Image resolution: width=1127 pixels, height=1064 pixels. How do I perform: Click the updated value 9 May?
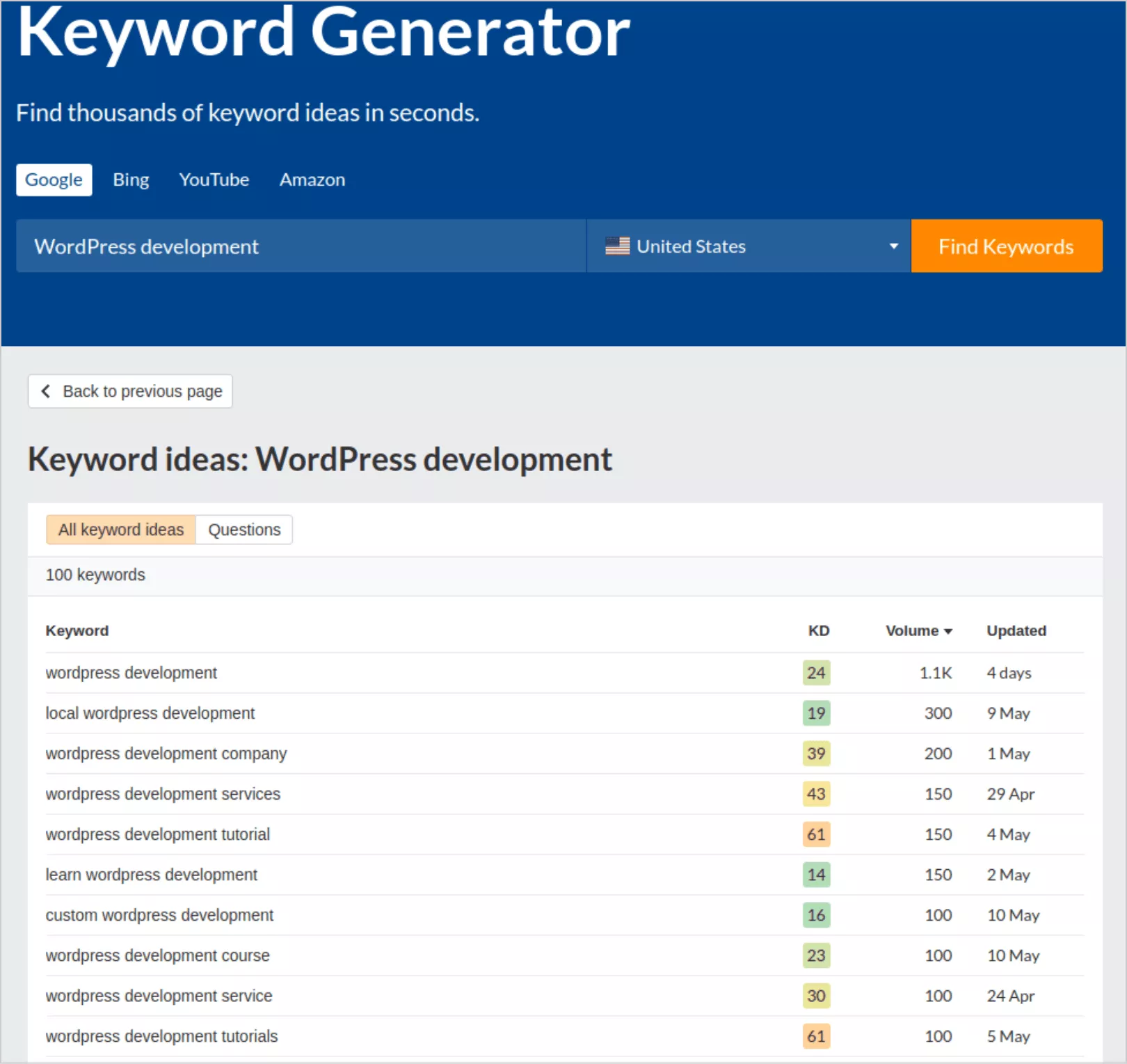(1008, 713)
